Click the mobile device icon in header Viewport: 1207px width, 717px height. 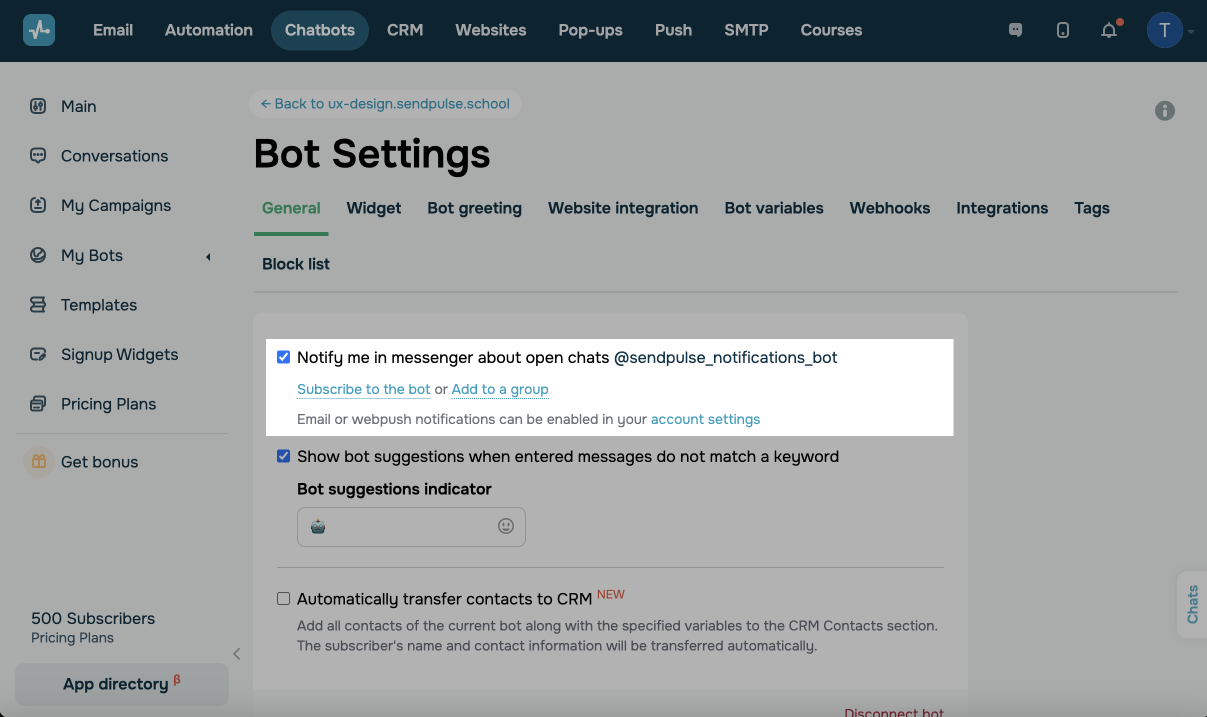coord(1063,30)
